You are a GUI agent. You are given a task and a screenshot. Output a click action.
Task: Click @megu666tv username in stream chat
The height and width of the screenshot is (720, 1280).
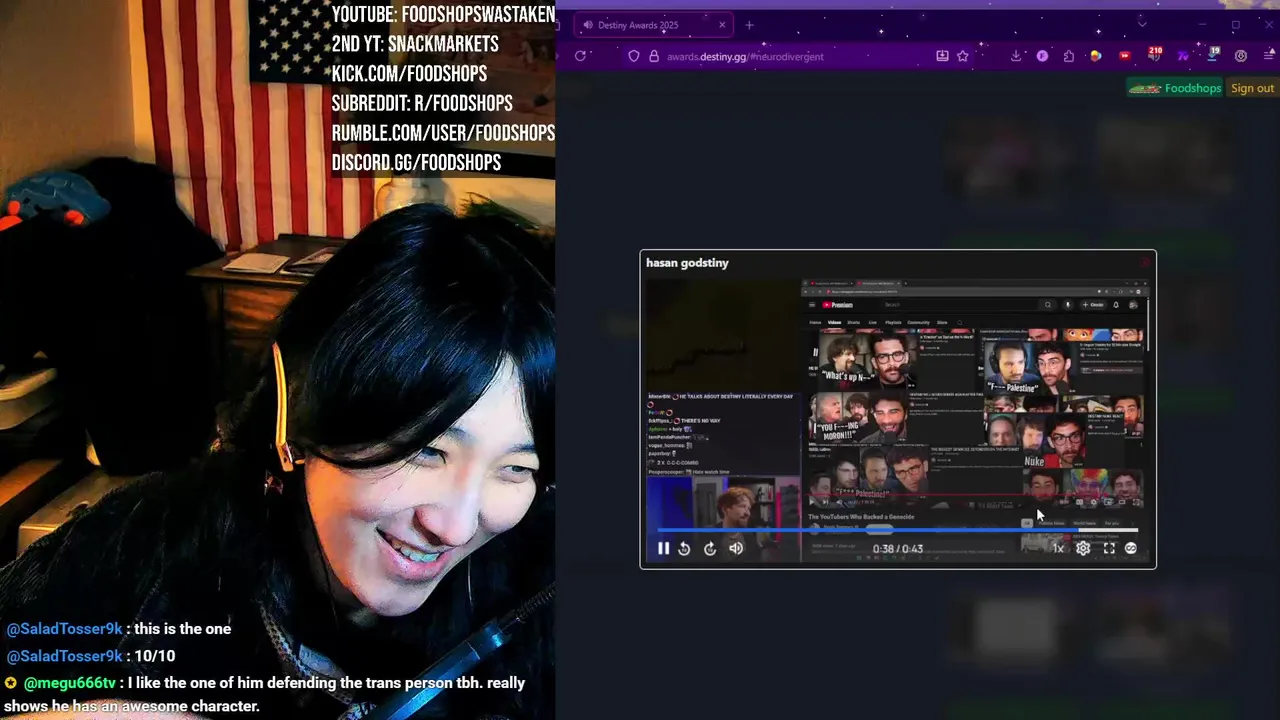tap(70, 683)
